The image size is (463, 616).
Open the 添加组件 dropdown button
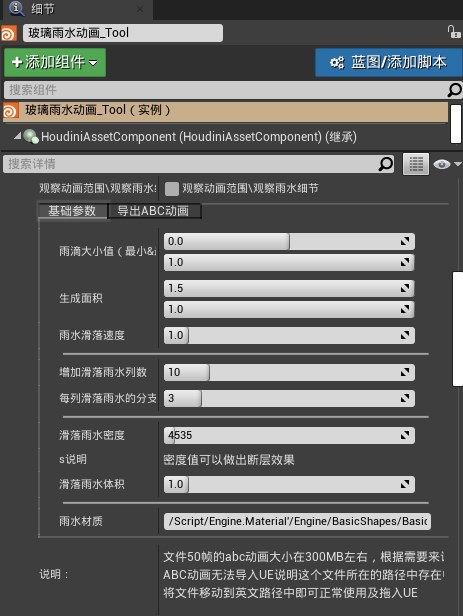(55, 62)
